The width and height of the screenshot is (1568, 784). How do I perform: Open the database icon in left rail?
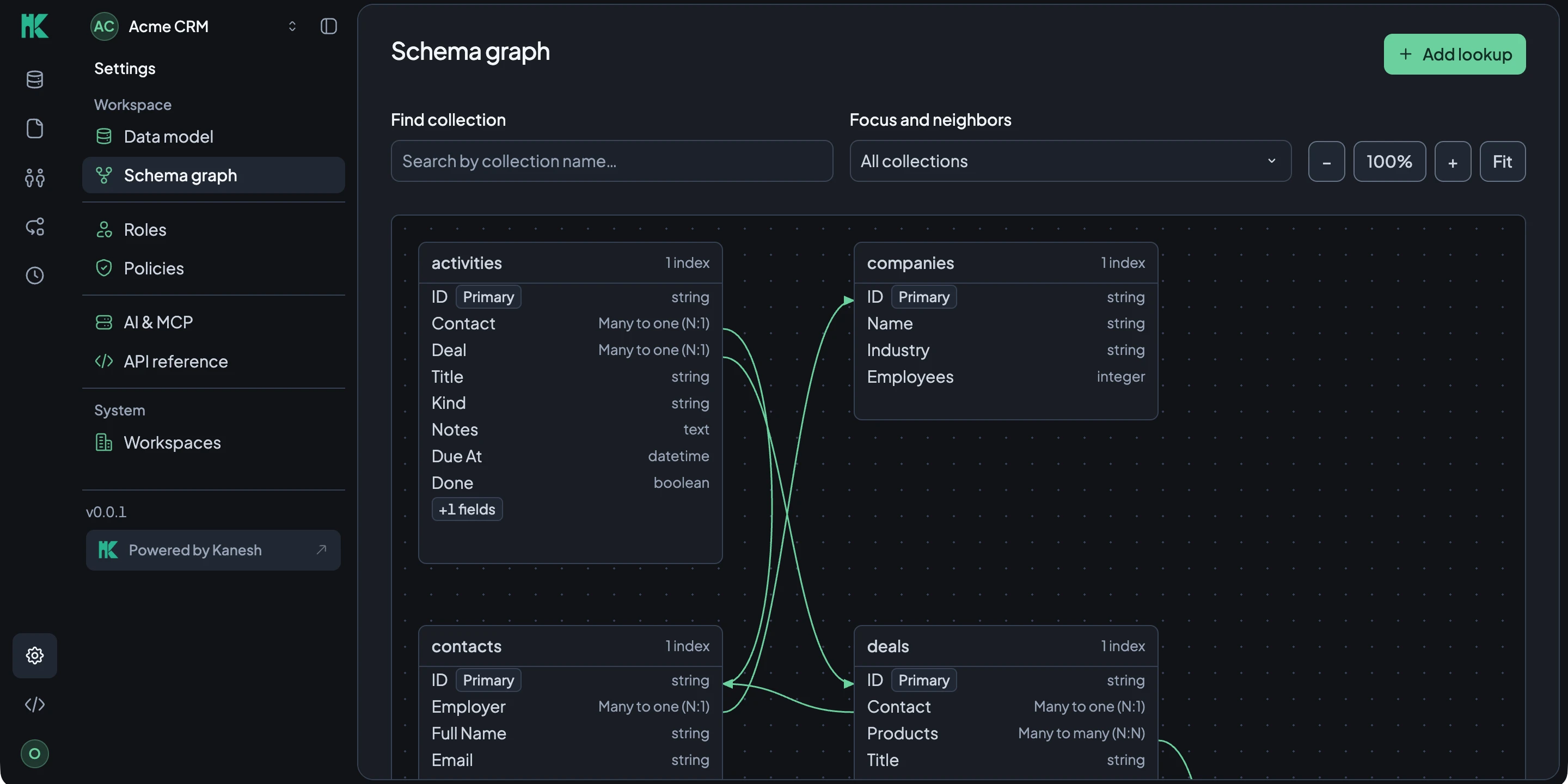[x=35, y=79]
